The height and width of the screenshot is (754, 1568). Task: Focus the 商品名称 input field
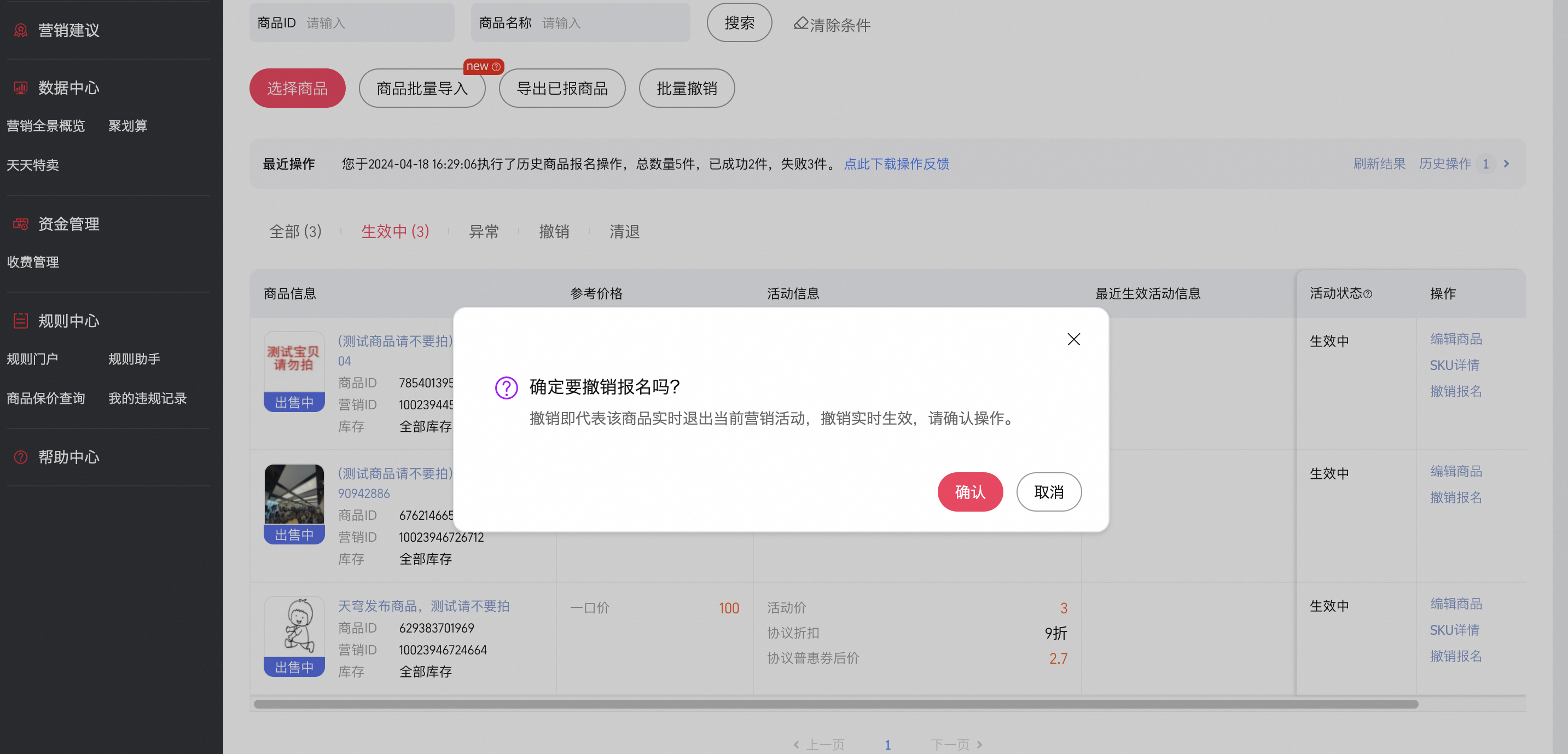click(x=580, y=23)
